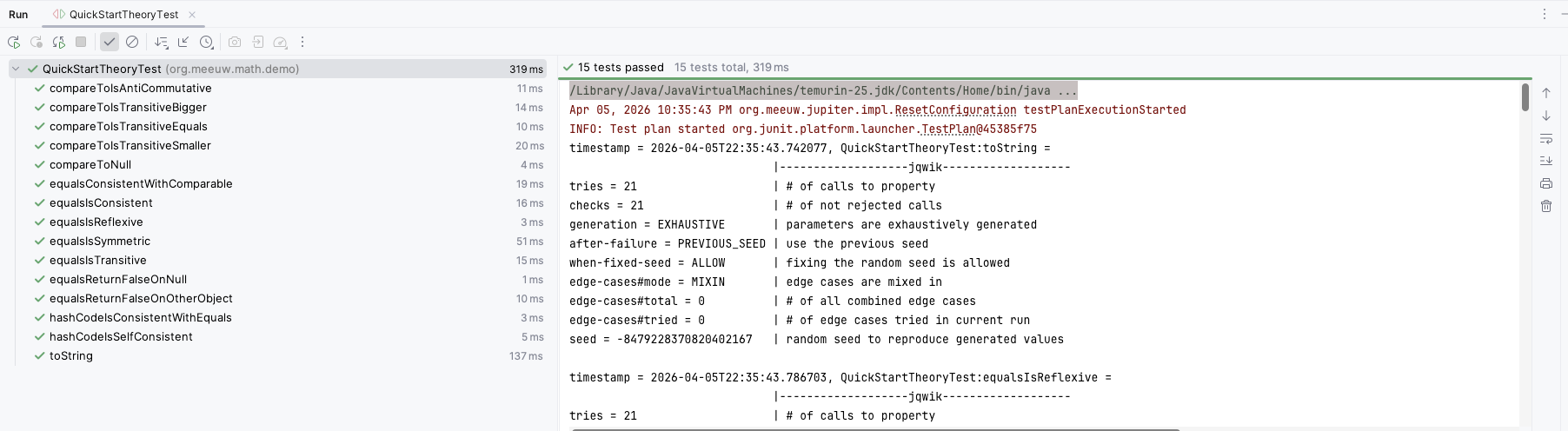Click the Stop run button
The image size is (1568, 431).
pos(81,42)
